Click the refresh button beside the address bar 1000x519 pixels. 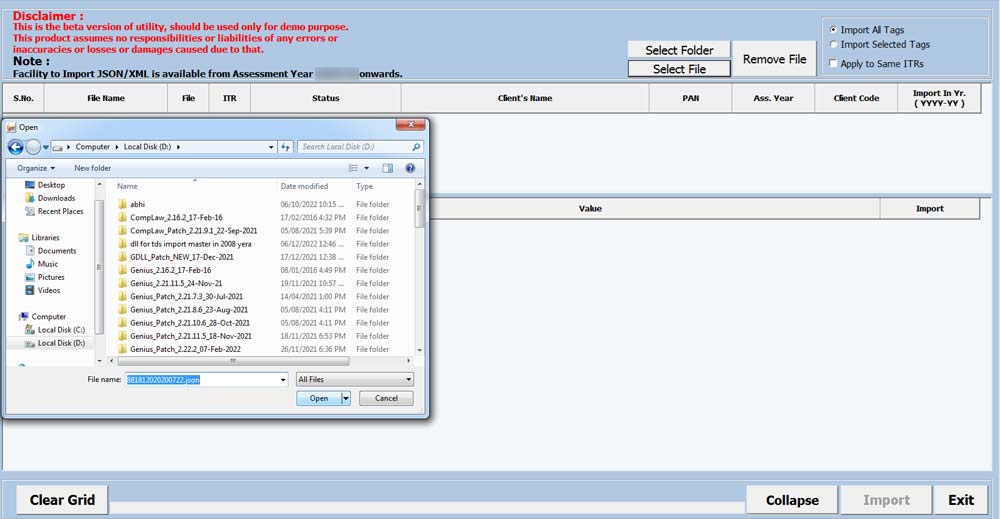pyautogui.click(x=286, y=147)
